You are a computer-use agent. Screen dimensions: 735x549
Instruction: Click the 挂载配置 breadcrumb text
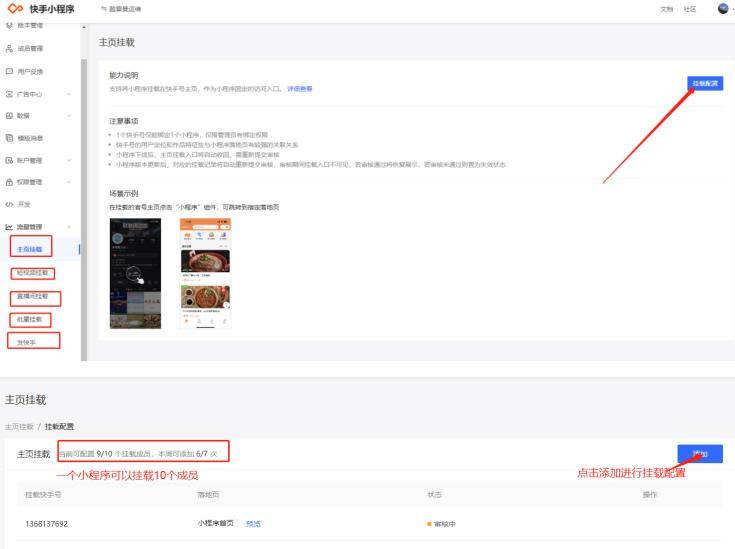(x=59, y=427)
